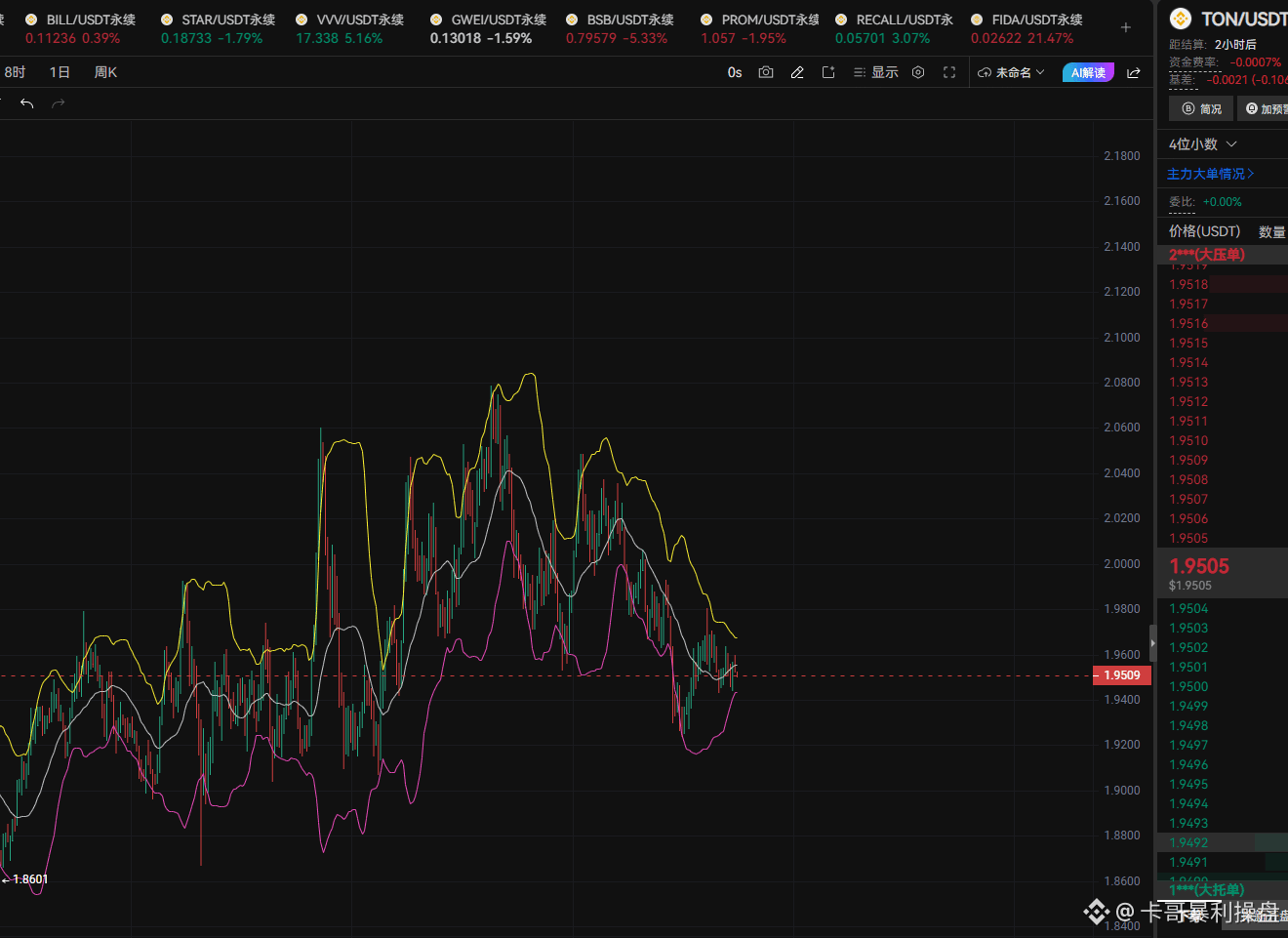Open the 显示 display options menu
This screenshot has height=938, width=1288.
click(x=876, y=72)
